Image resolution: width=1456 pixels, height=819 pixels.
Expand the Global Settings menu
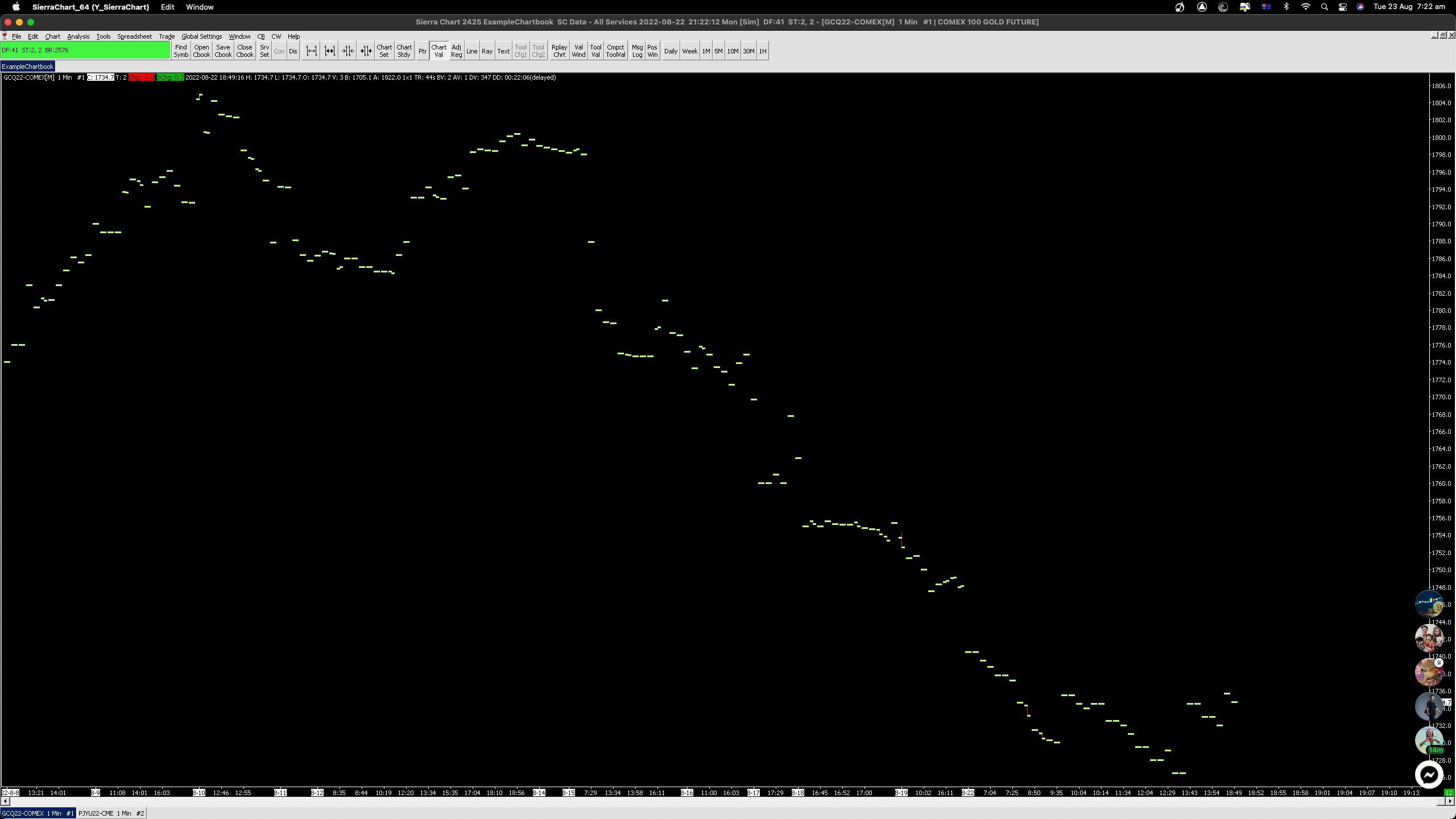coord(201,36)
